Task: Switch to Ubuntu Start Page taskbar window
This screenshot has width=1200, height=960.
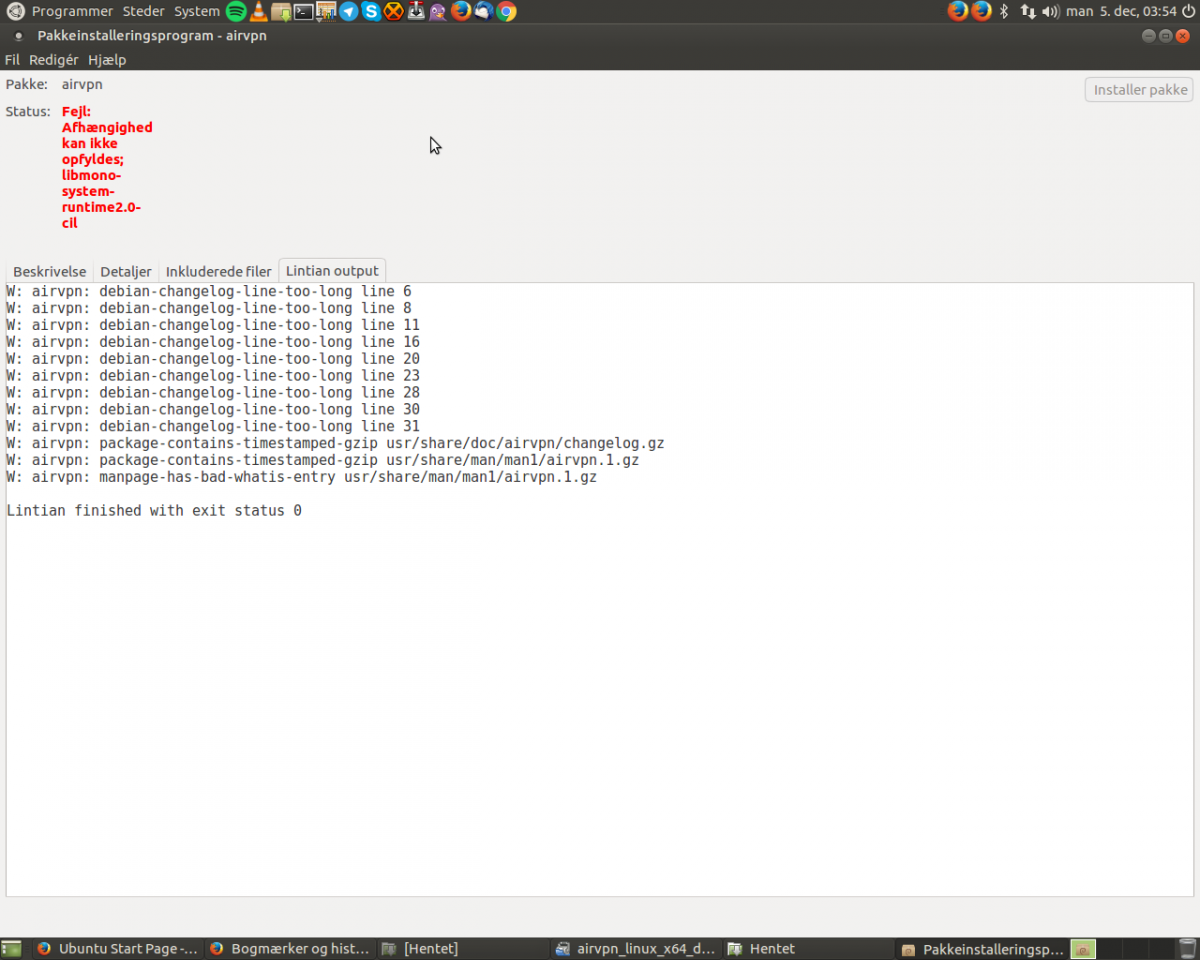Action: coord(116,949)
